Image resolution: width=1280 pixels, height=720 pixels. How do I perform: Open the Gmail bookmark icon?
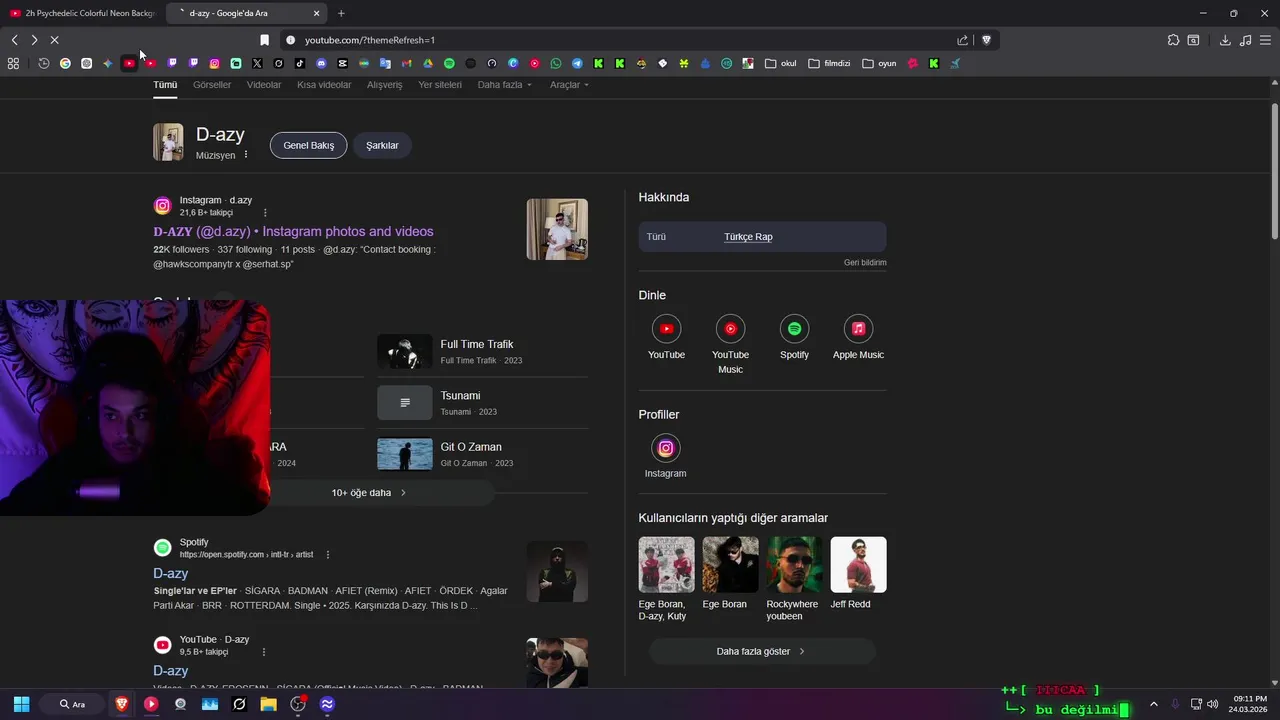[x=406, y=63]
